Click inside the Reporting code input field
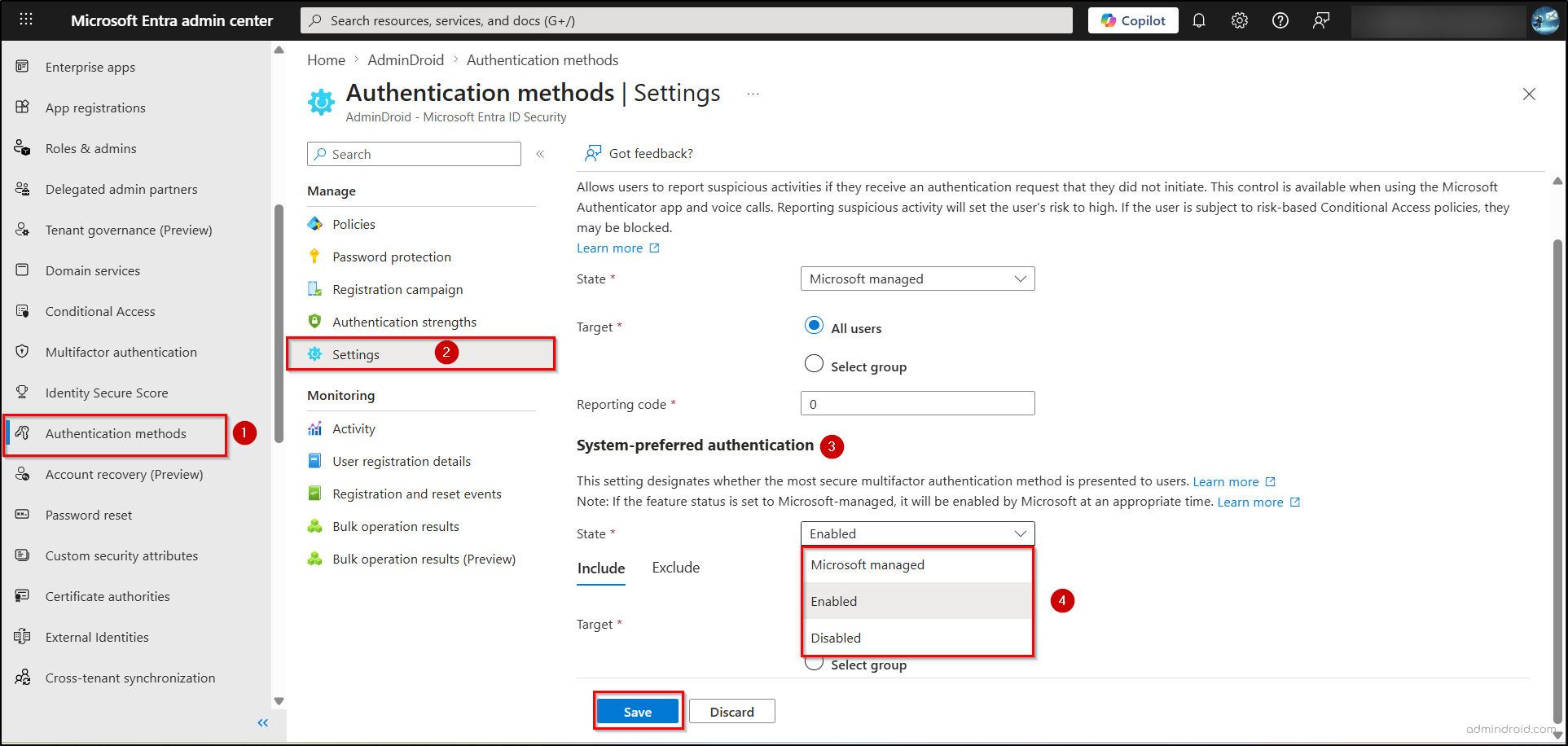 click(917, 402)
